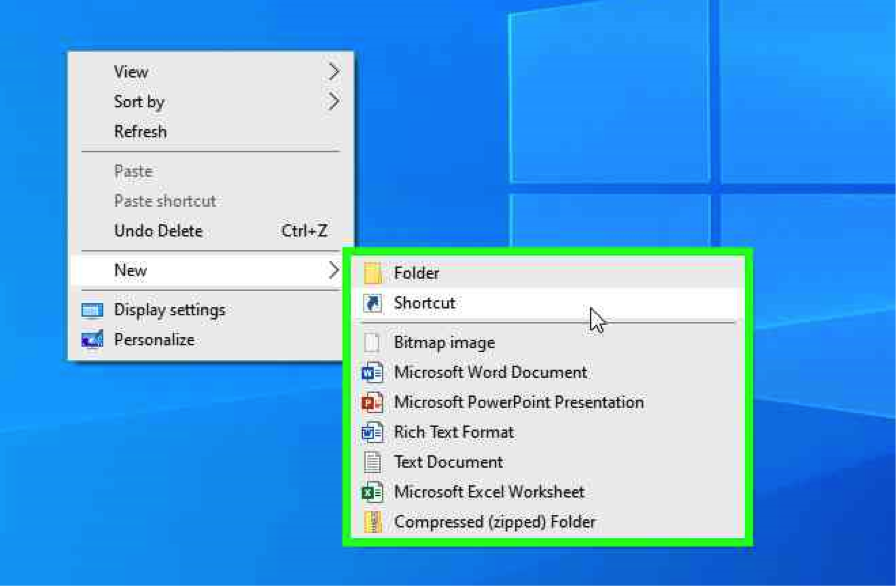Screen dimensions: 896x586
Task: Click the Personalize icon
Action: tap(92, 340)
